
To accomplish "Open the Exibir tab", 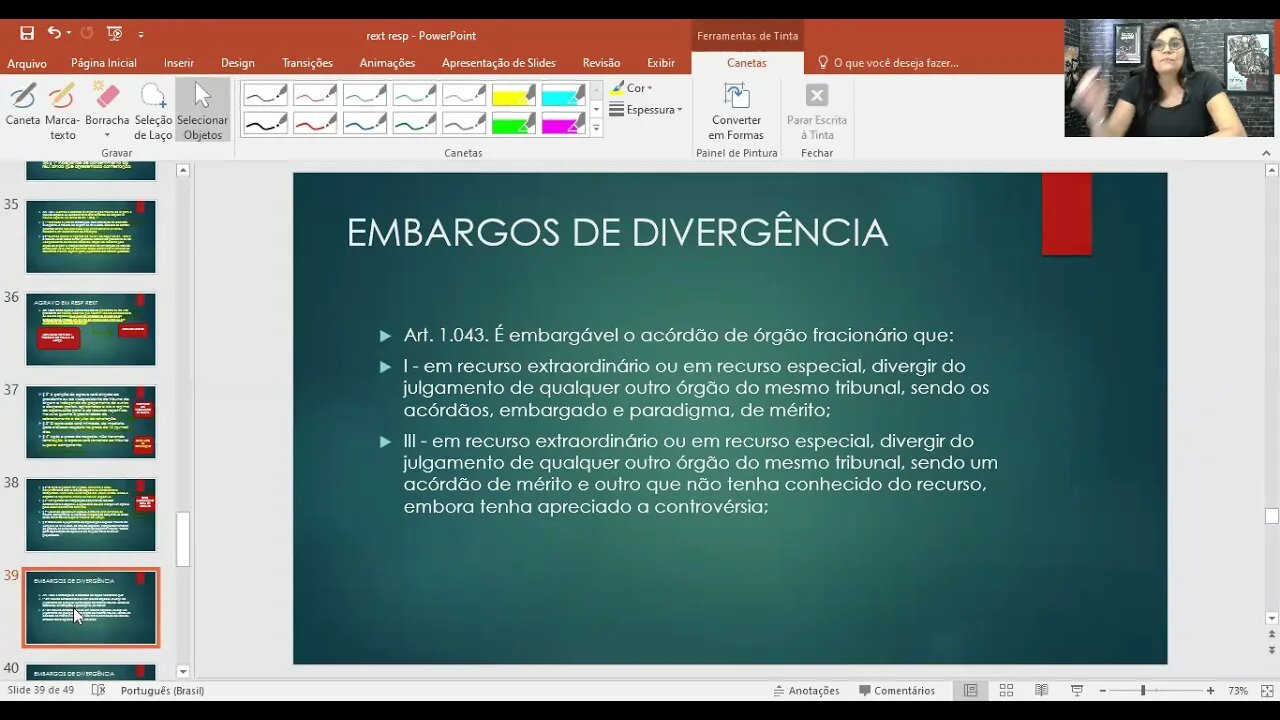I will (661, 63).
